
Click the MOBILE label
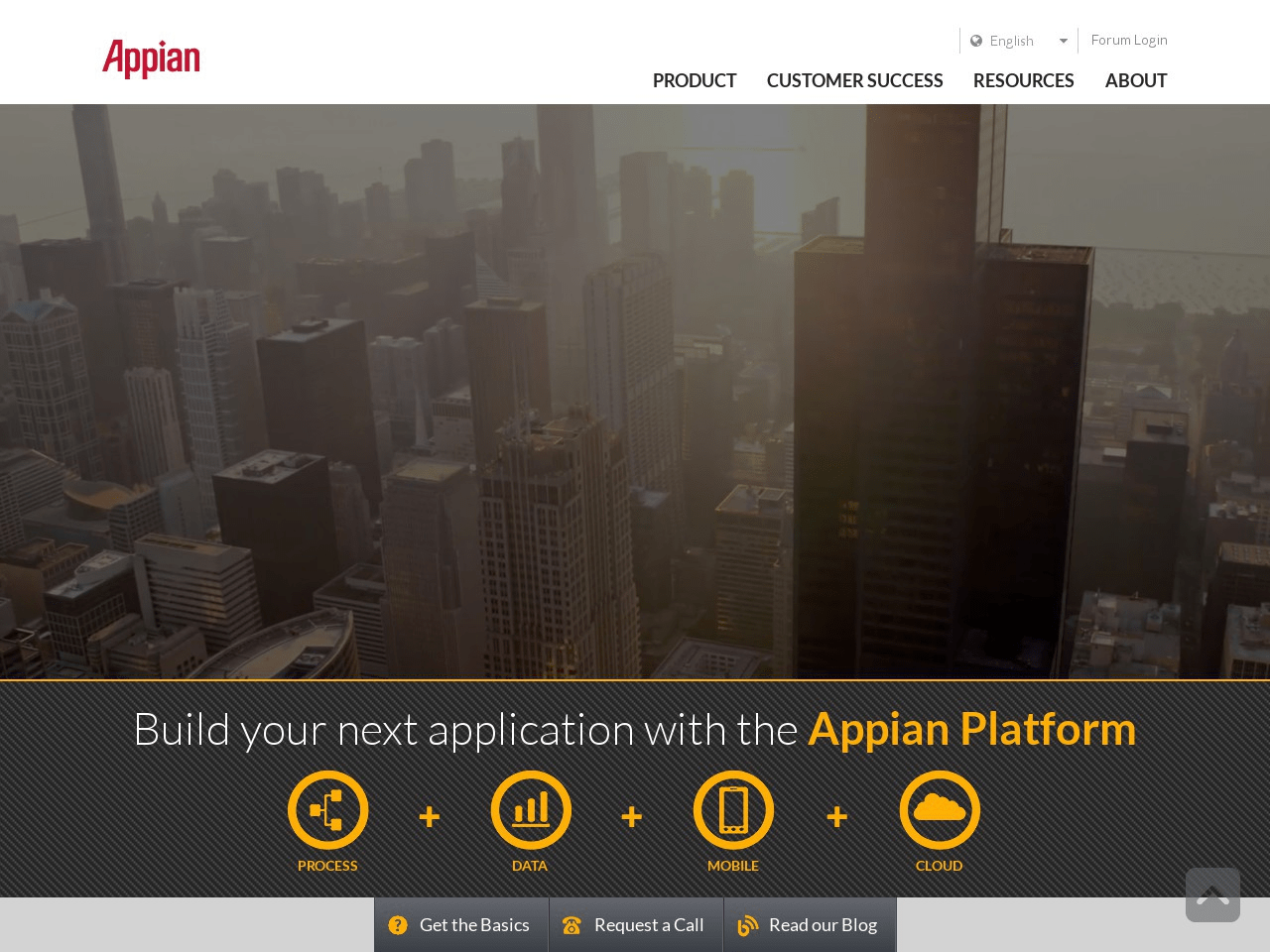[x=733, y=866]
